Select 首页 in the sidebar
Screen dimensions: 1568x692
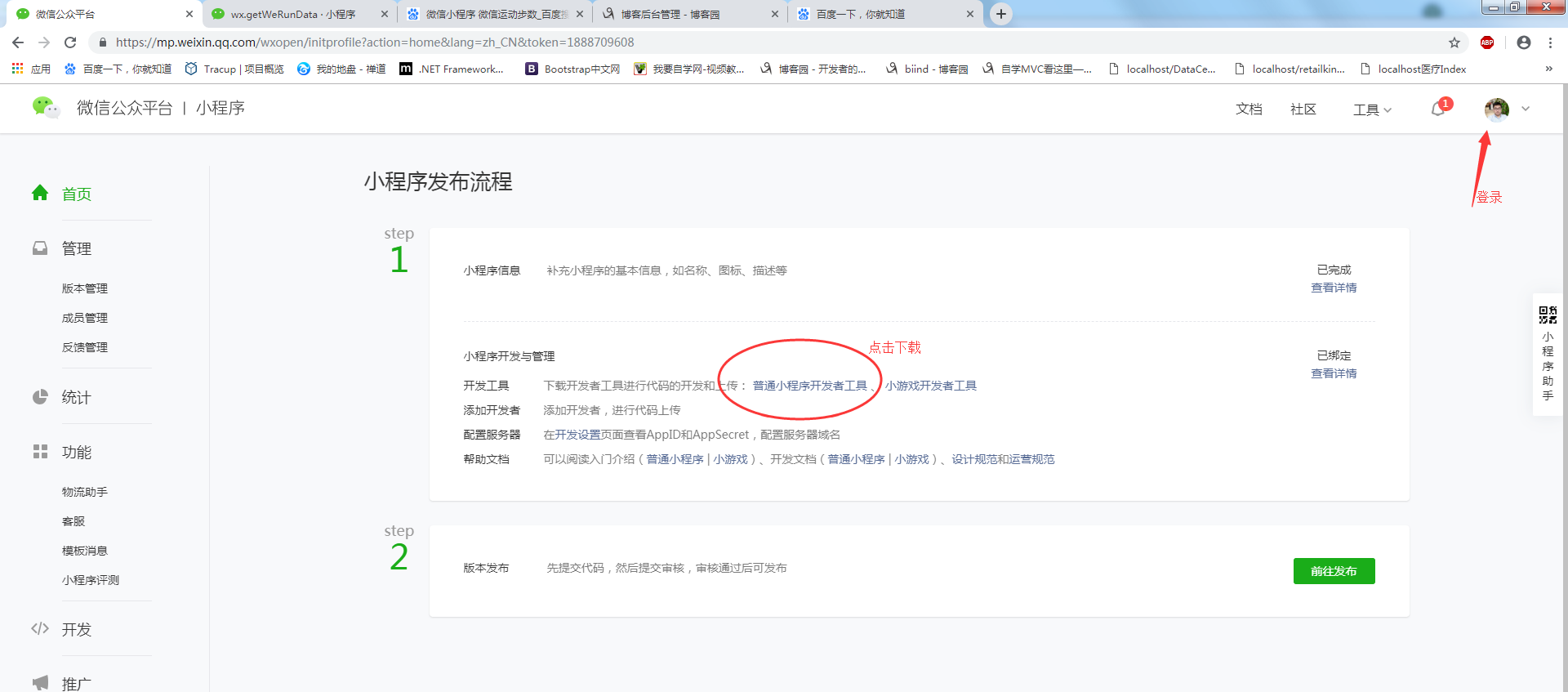click(x=76, y=194)
